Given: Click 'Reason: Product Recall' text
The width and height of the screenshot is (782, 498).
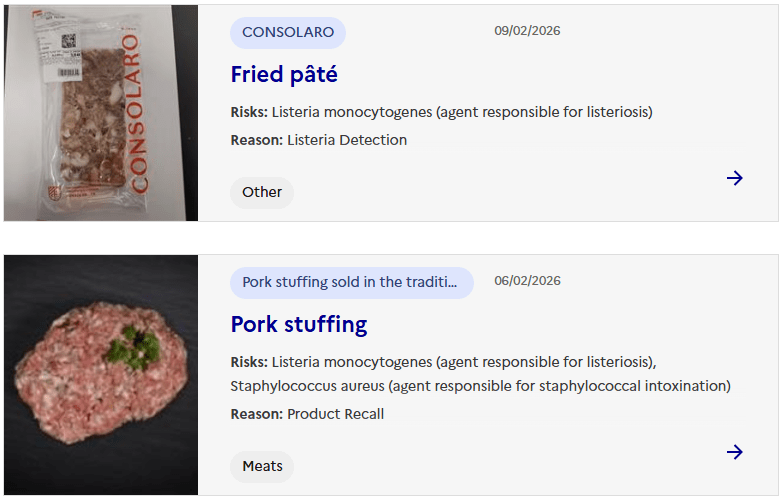Looking at the screenshot, I should 307,414.
